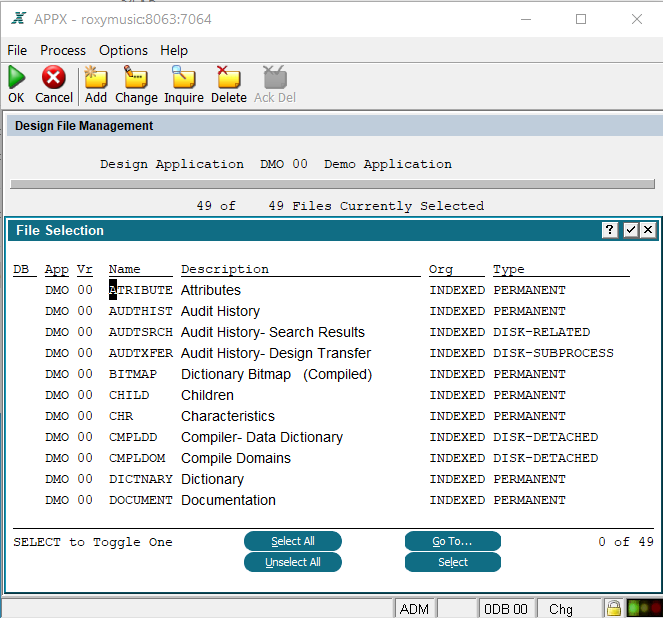This screenshot has height=618, width=663.
Task: Click the Audit History- Search Results description
Action: click(273, 332)
